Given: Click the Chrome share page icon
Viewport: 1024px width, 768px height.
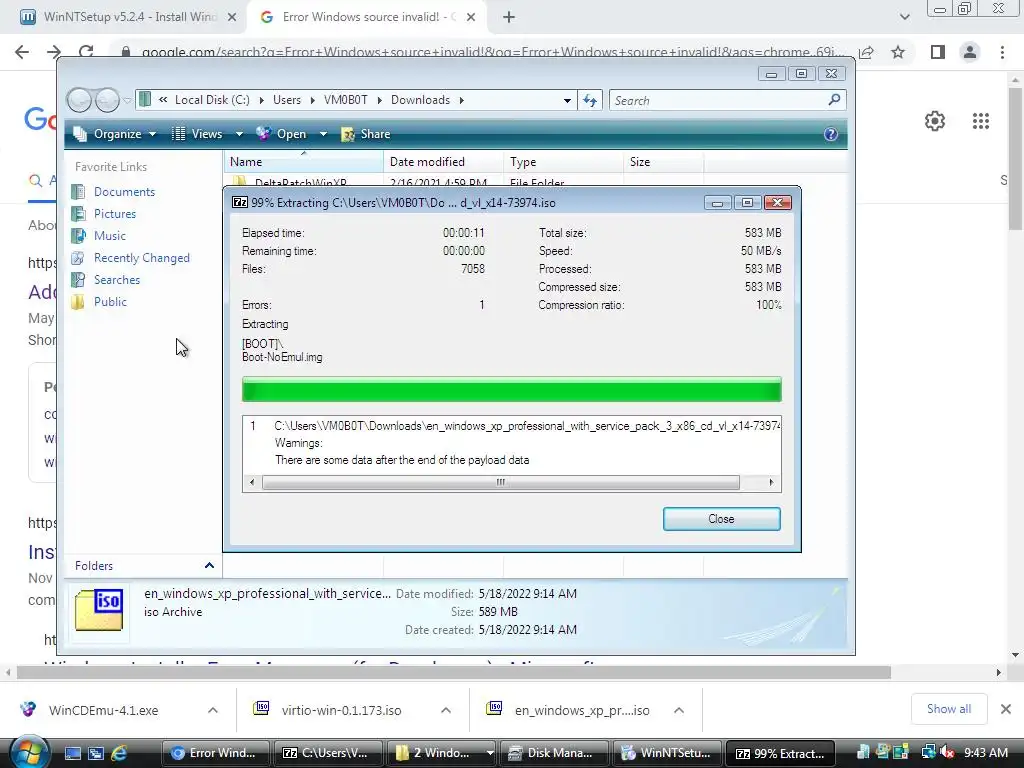Looking at the screenshot, I should pos(867,52).
